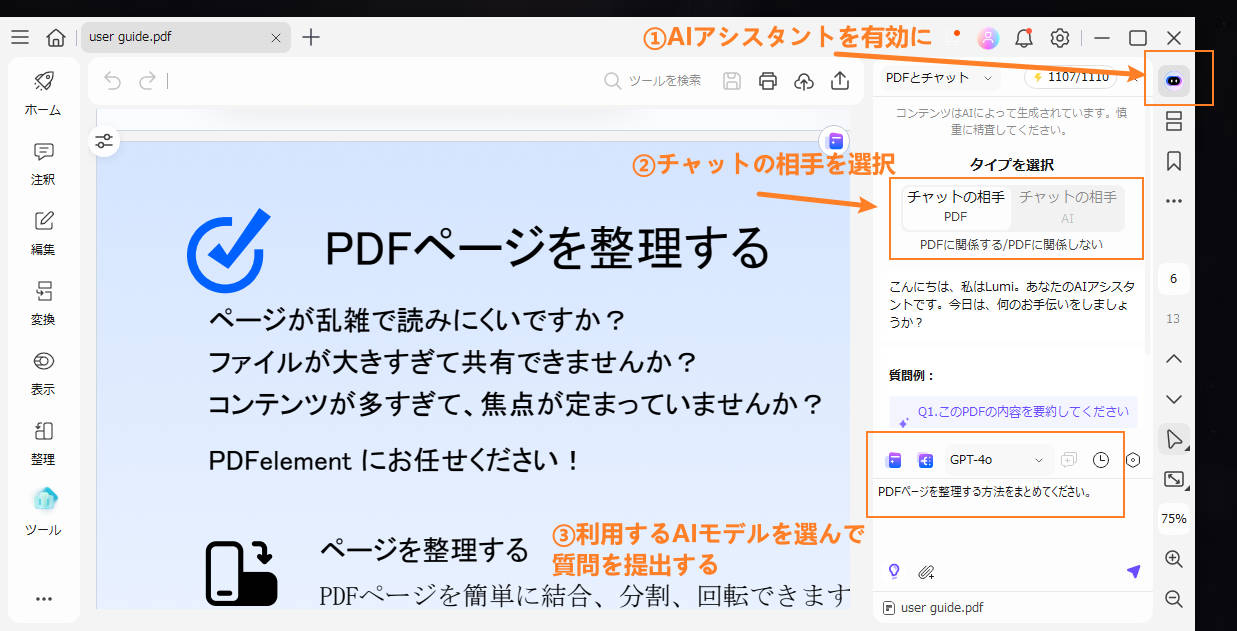Click the upload to cloud icon
The width and height of the screenshot is (1237, 631).
point(803,81)
